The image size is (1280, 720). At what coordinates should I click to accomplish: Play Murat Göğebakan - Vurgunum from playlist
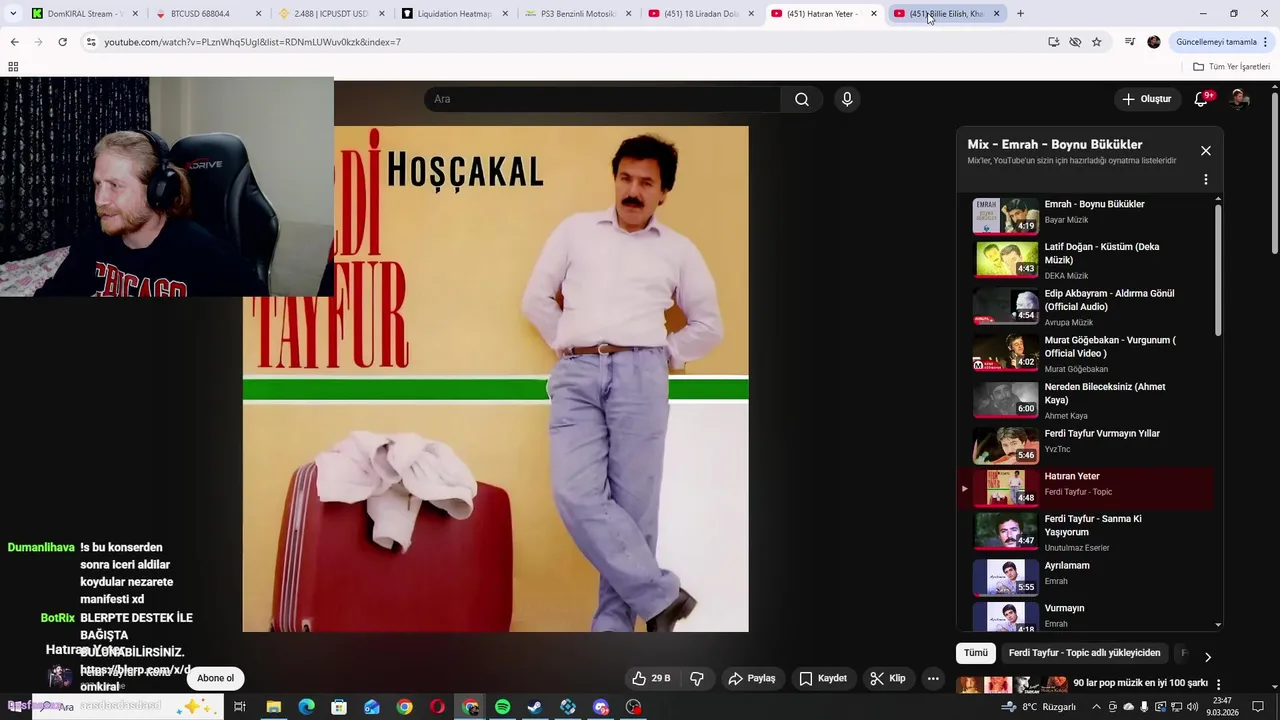point(1085,354)
